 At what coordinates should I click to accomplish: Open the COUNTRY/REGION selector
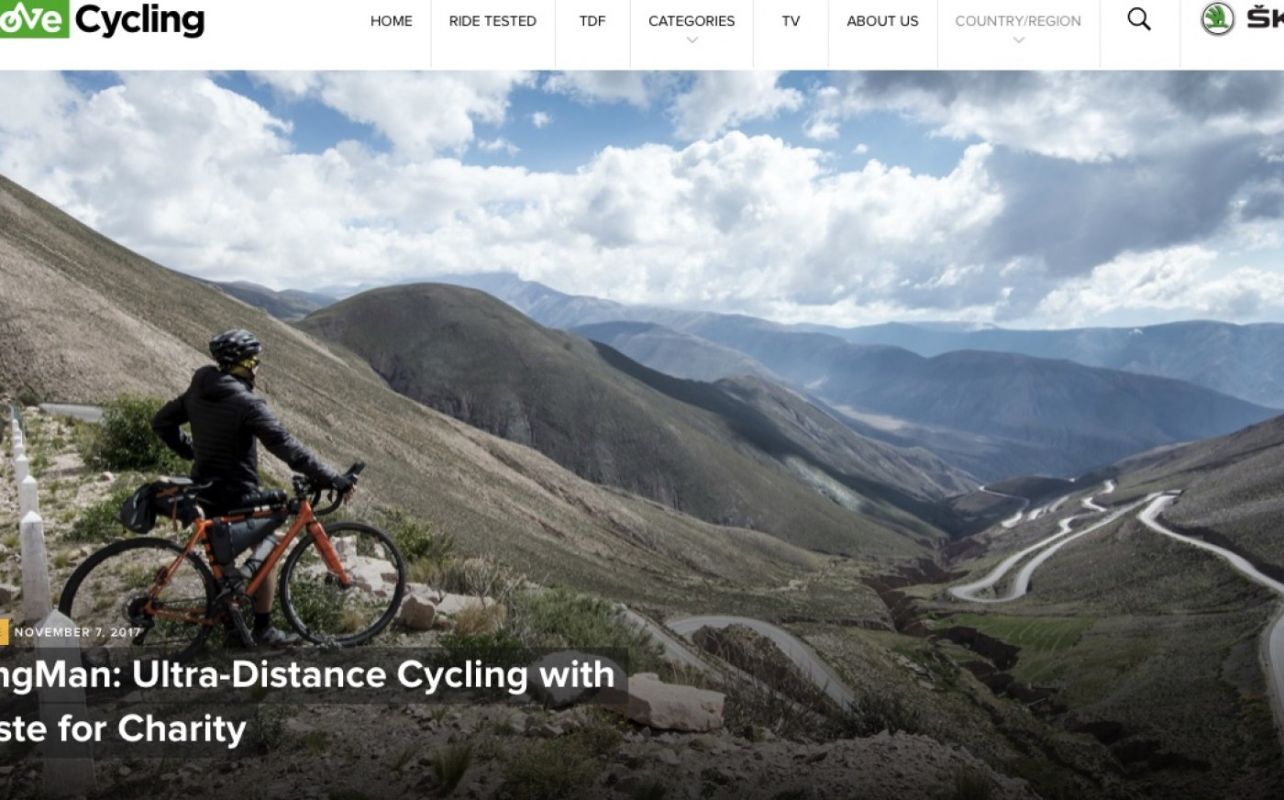1018,21
